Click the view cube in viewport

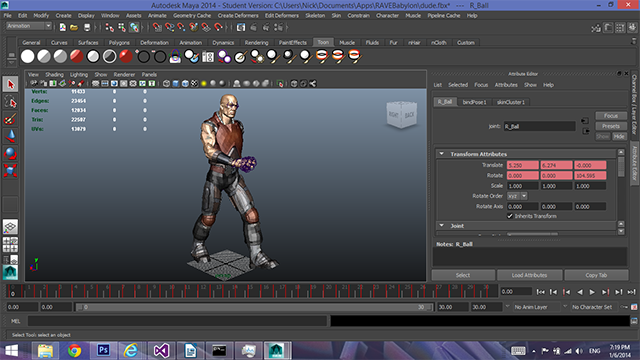point(401,114)
